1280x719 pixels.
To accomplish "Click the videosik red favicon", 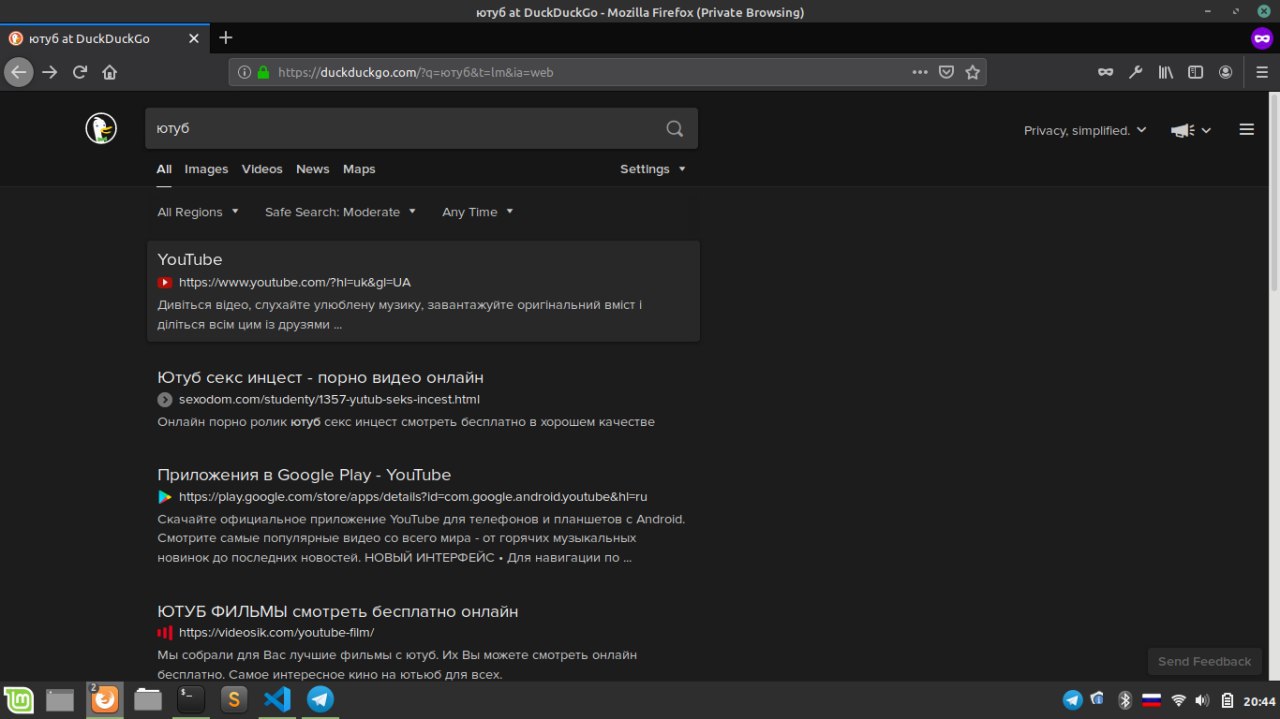I will click(x=165, y=633).
